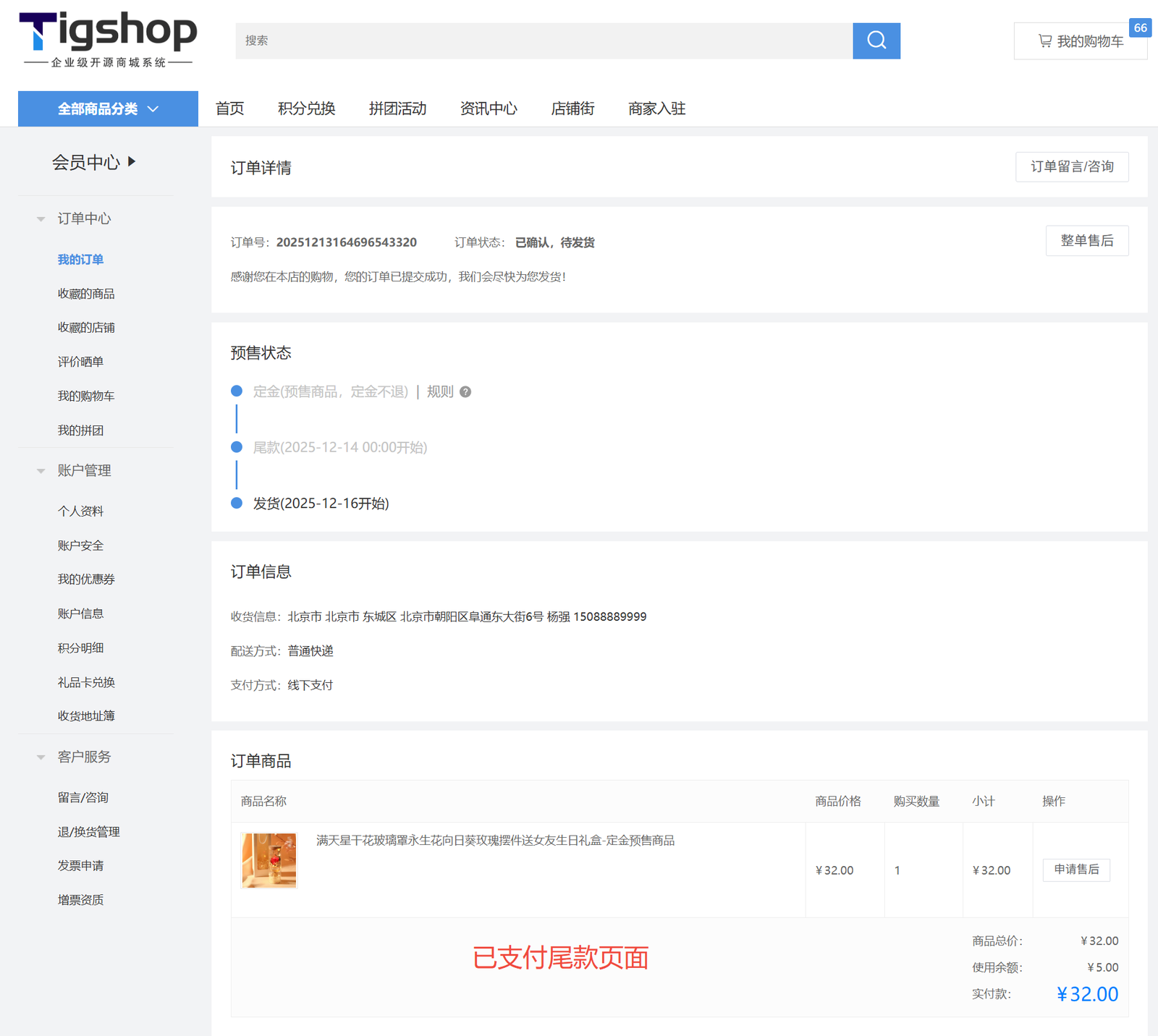Click the product thumbnail image
The height and width of the screenshot is (1036, 1158).
(269, 860)
